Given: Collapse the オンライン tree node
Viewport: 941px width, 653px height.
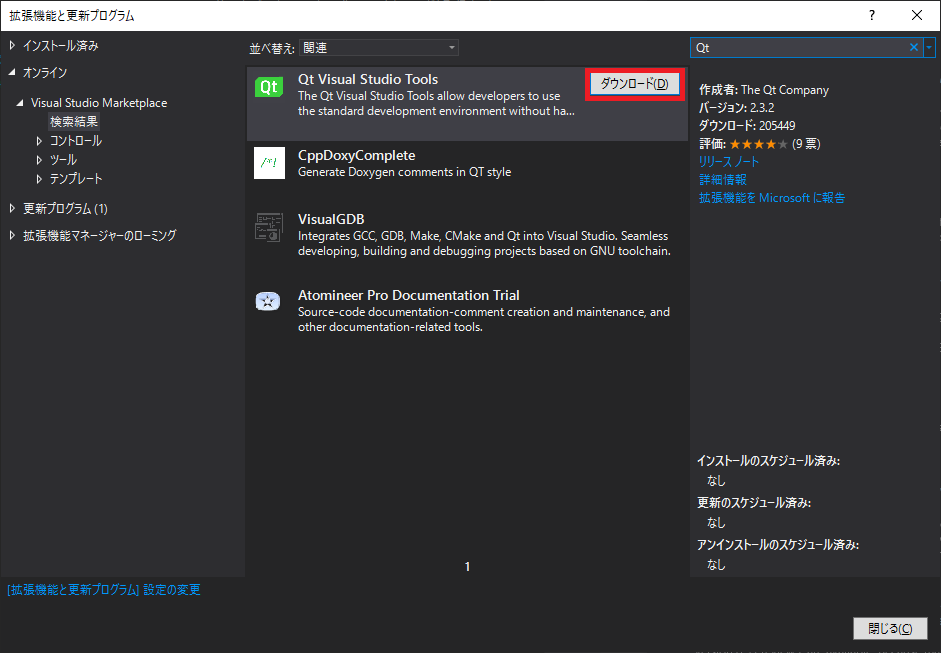Looking at the screenshot, I should pos(12,72).
